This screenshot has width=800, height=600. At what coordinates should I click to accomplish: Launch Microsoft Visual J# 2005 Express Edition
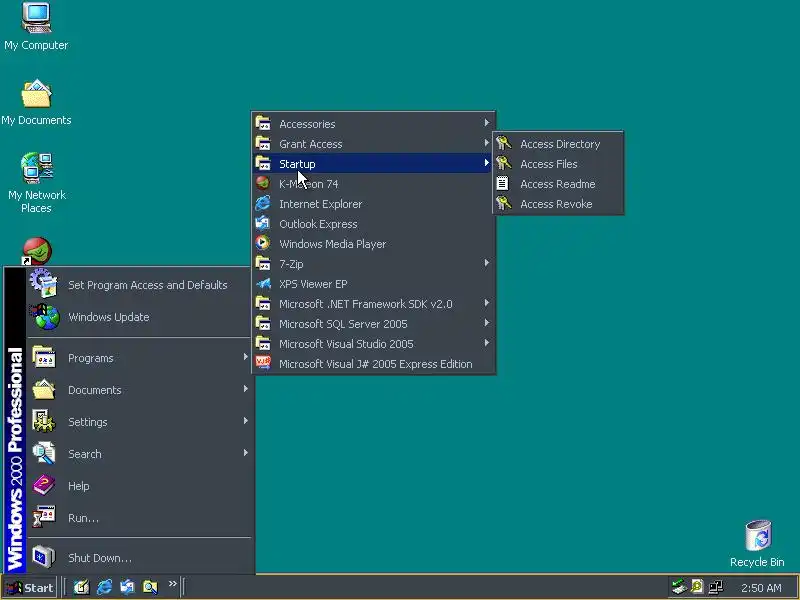click(373, 364)
